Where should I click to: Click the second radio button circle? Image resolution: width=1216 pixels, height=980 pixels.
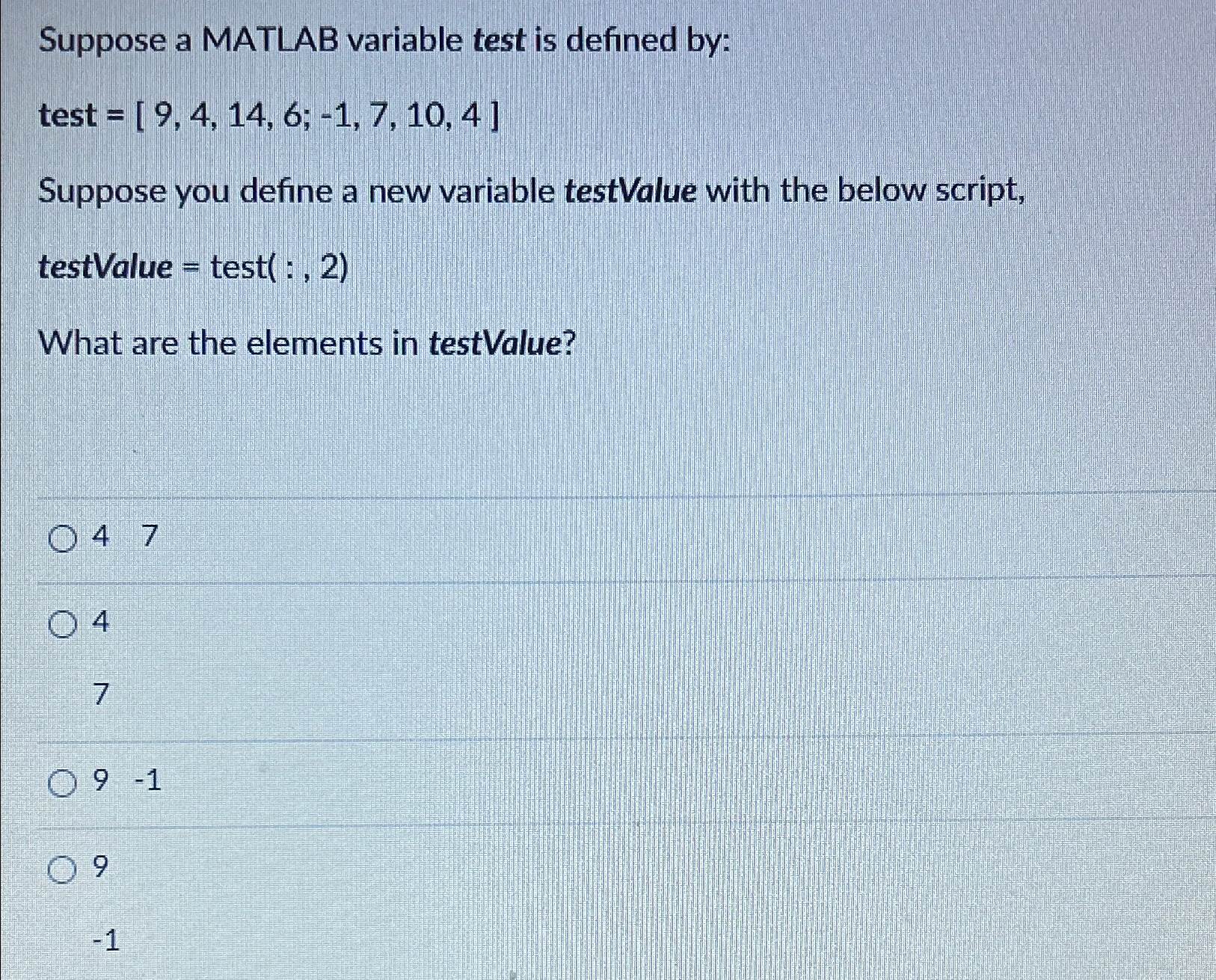click(62, 623)
